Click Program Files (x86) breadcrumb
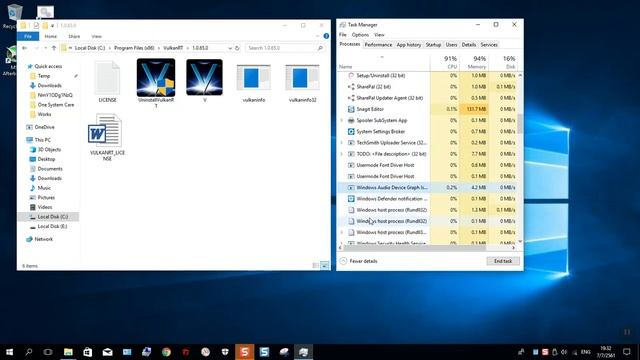This screenshot has height=360, width=640. (x=134, y=48)
